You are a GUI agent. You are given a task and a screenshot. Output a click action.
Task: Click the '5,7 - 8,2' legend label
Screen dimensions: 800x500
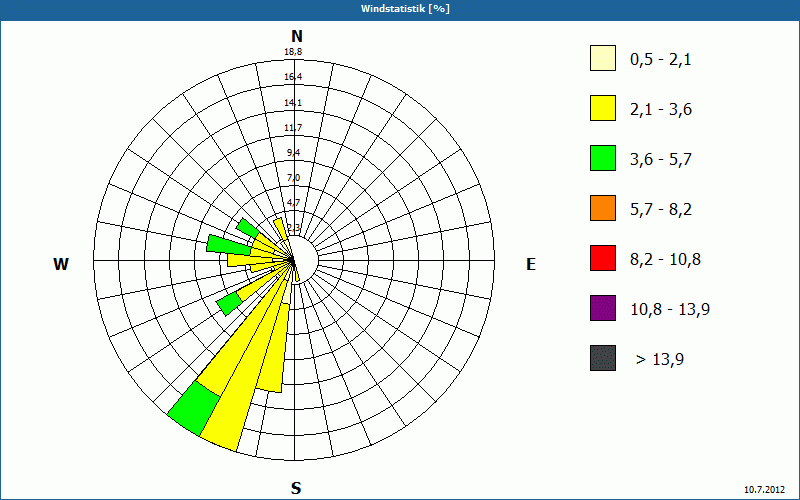(661, 210)
